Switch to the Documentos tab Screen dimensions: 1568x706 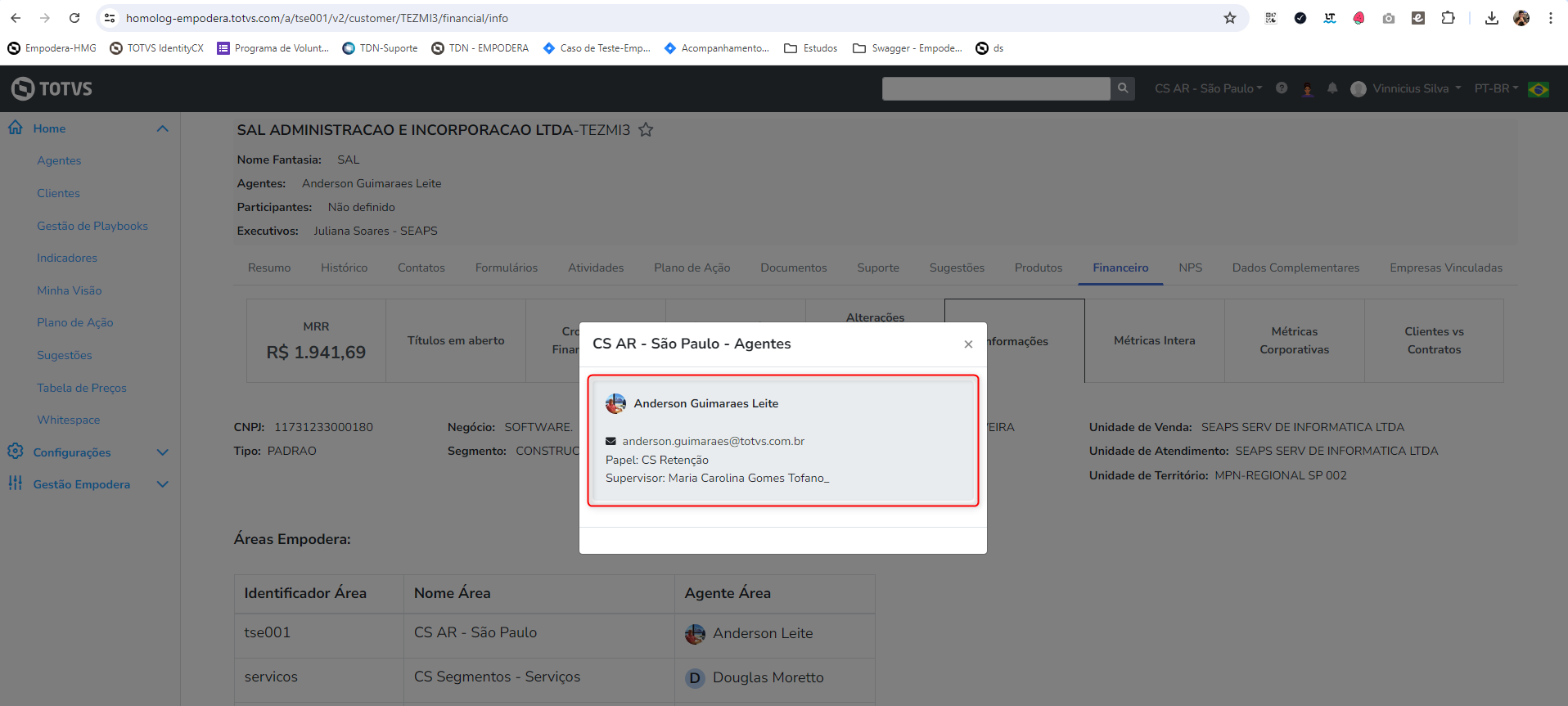[x=794, y=268]
